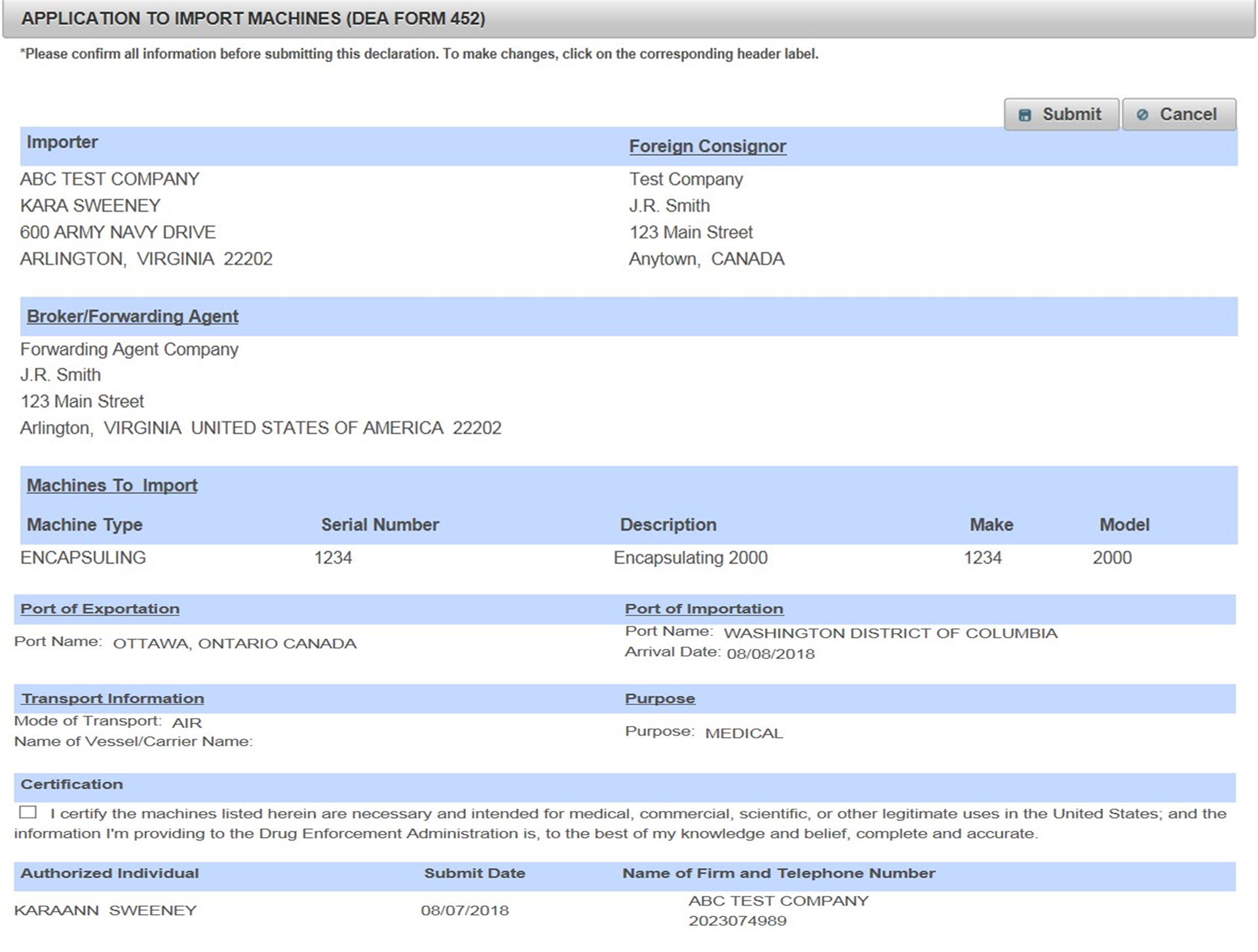Click the Importer section header
1258x952 pixels.
[x=62, y=142]
